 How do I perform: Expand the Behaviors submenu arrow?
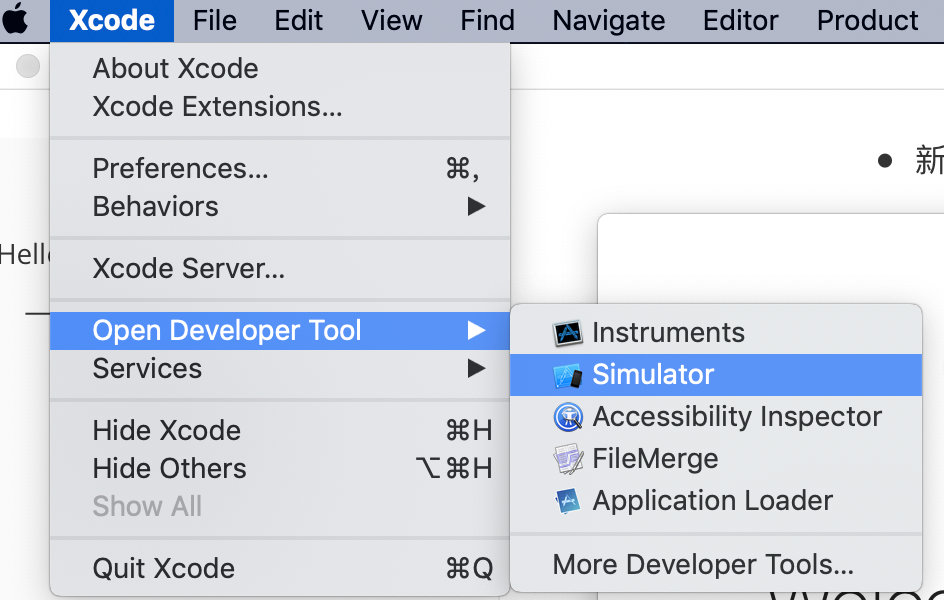click(x=476, y=207)
